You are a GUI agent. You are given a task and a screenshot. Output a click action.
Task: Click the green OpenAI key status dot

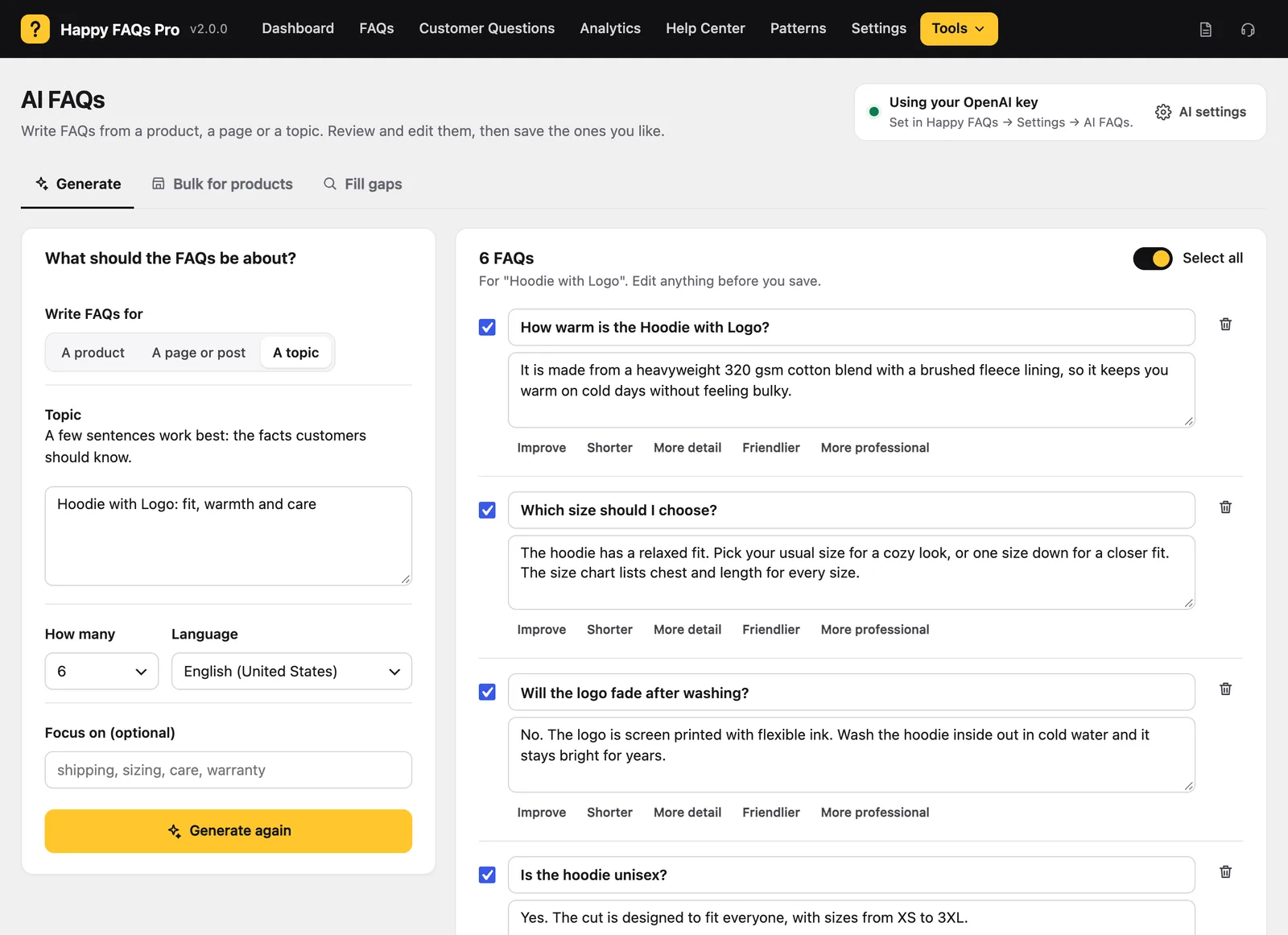[x=873, y=112]
